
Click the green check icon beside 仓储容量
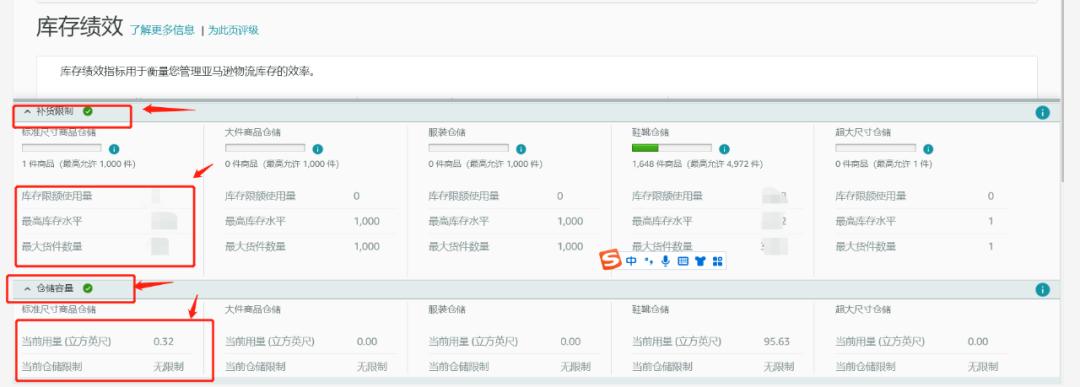coord(87,288)
